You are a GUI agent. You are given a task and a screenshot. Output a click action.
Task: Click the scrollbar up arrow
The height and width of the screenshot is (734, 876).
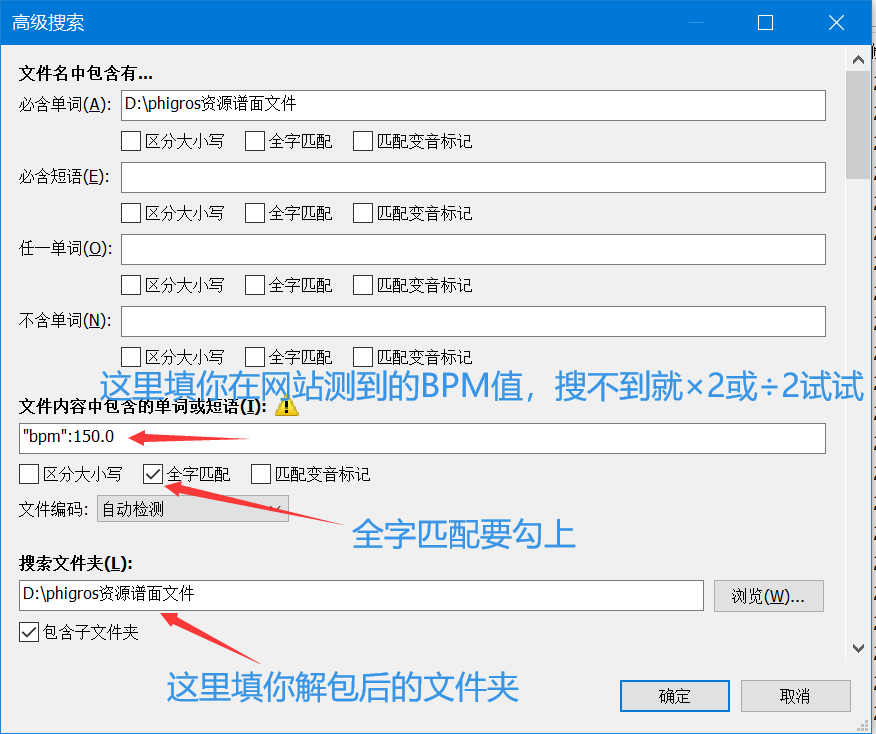859,58
